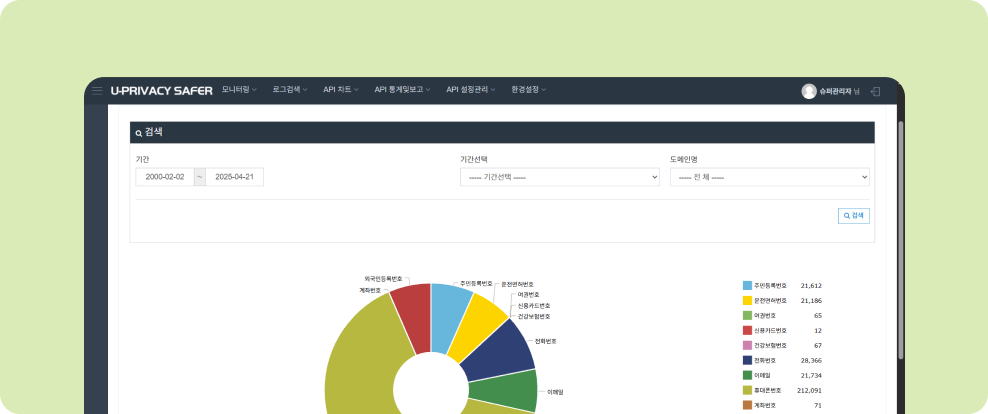988x414 pixels.
Task: Click the 기간 field label
Action: point(142,159)
